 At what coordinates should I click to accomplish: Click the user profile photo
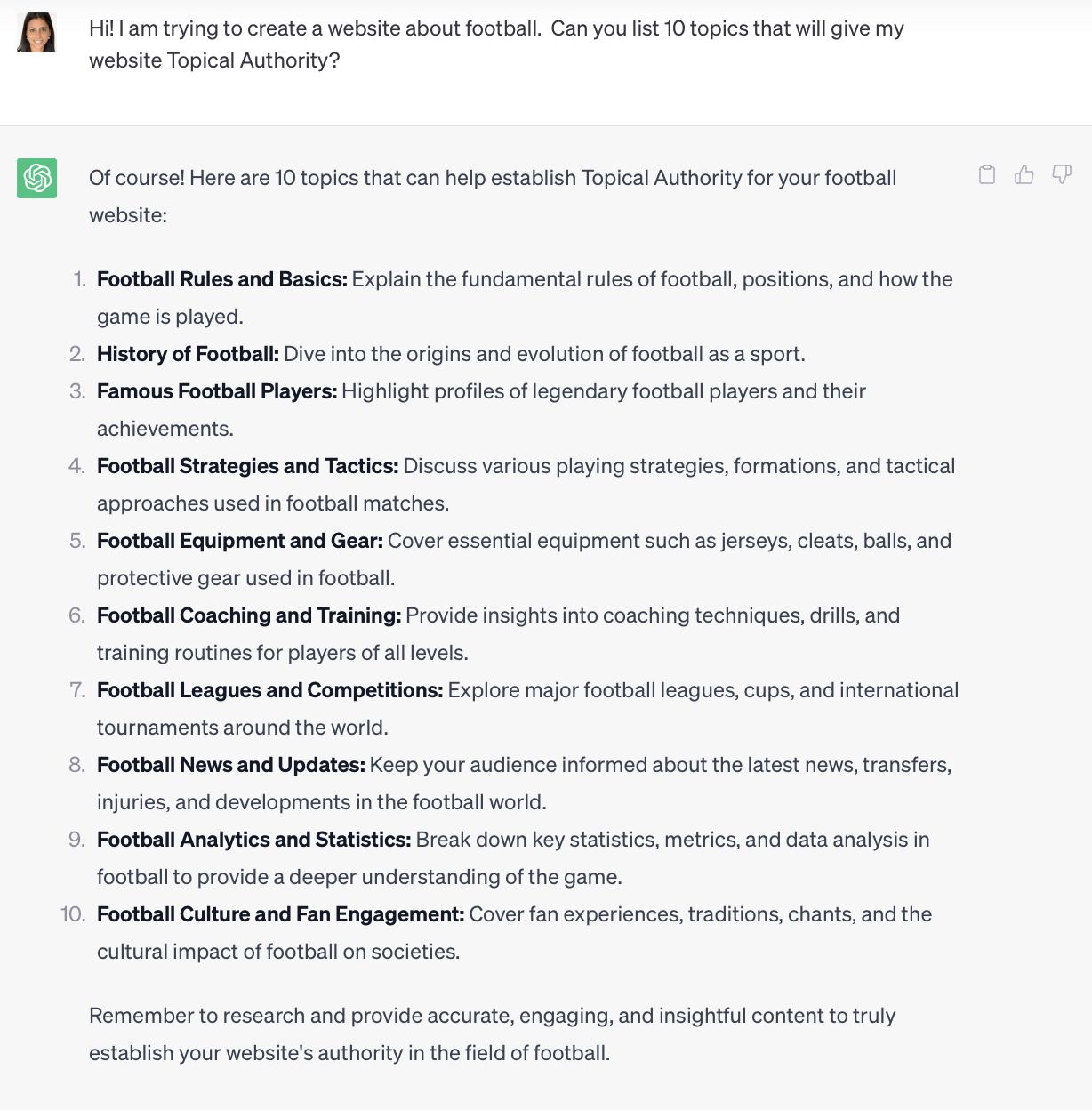tap(37, 33)
